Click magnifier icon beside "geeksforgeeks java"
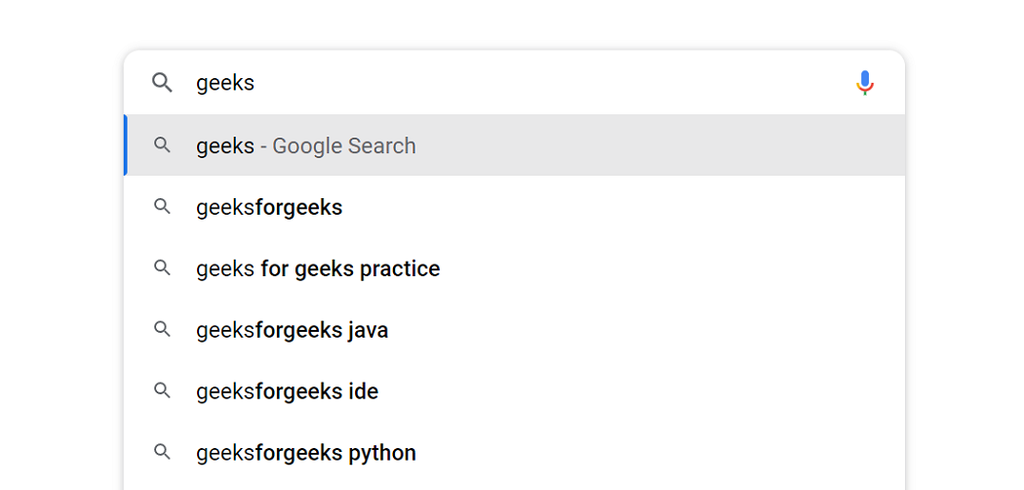Screen dimensions: 1024x490 (x=162, y=330)
